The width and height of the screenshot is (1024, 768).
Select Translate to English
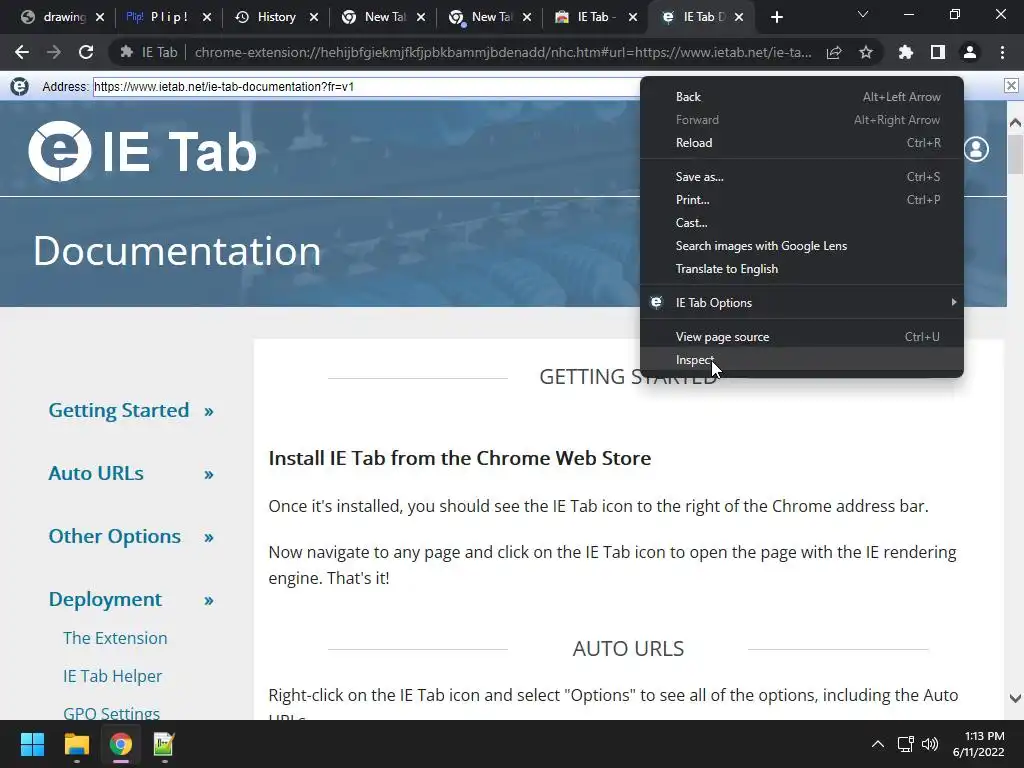coord(801,268)
